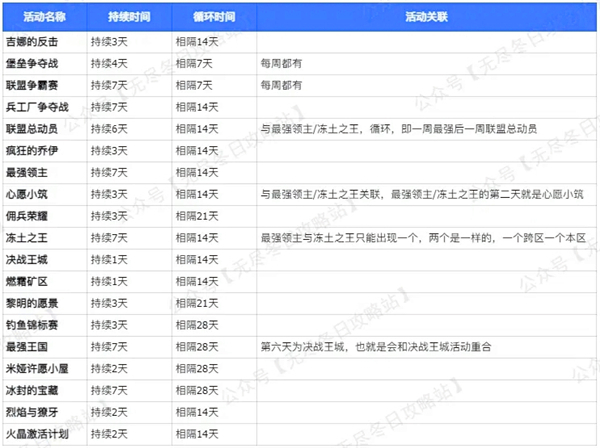Click the 联盟总动员 association note text
This screenshot has width=600, height=448.
pyautogui.click(x=399, y=129)
